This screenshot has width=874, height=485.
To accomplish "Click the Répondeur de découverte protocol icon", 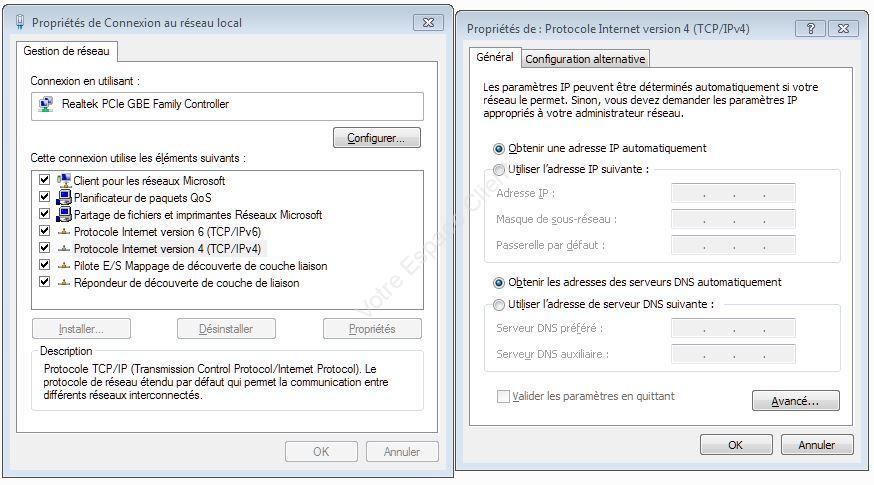I will coord(64,283).
